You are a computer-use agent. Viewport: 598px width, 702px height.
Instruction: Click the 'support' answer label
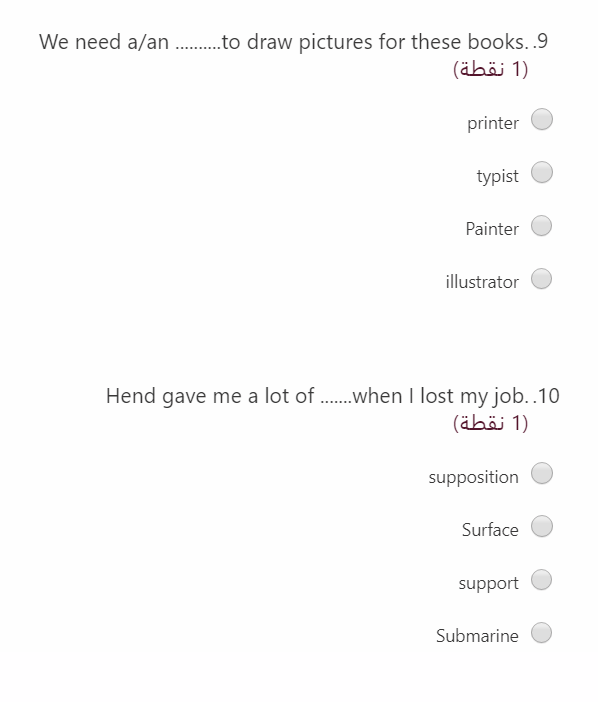tap(489, 583)
